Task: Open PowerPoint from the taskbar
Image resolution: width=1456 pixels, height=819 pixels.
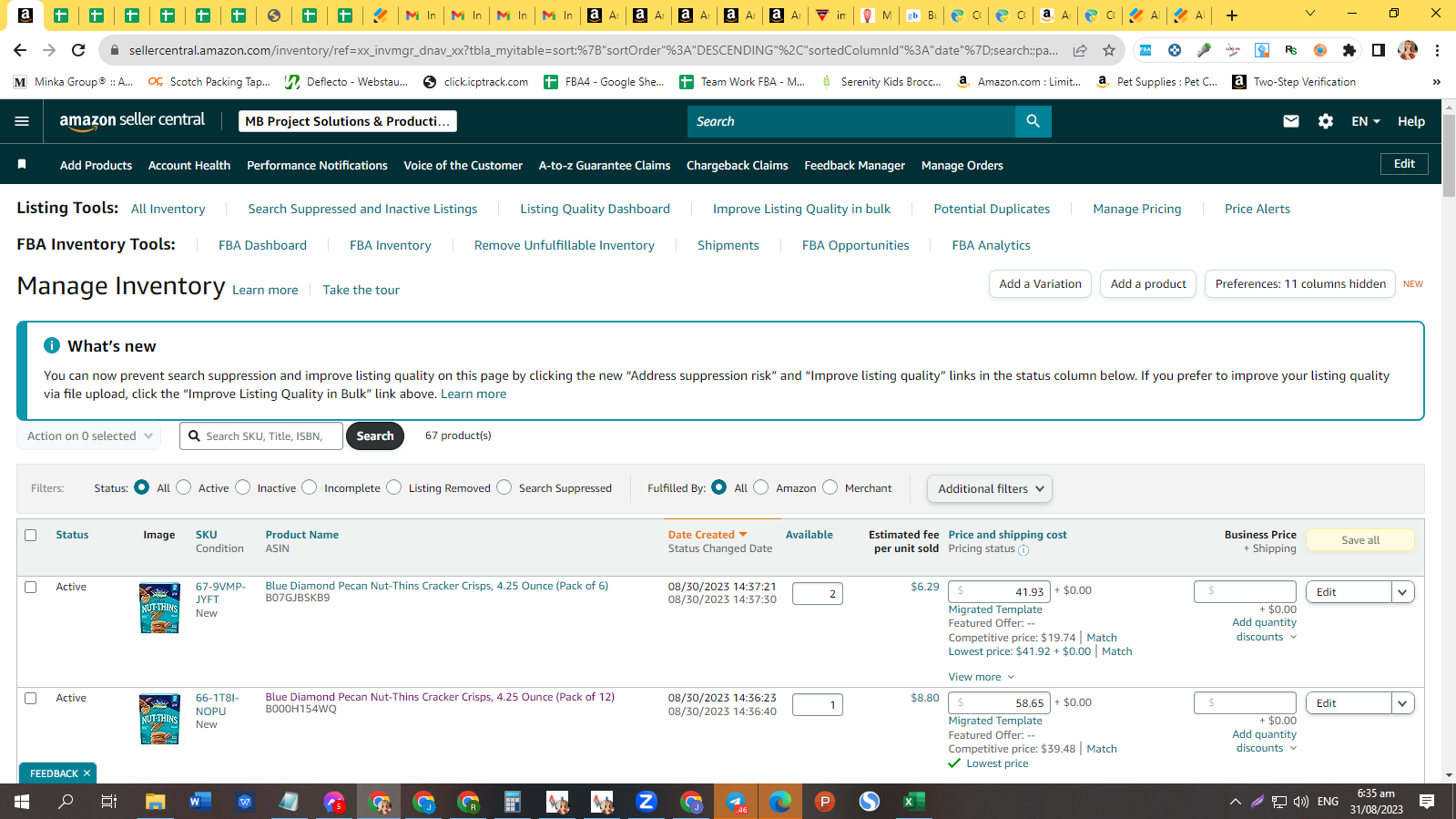Action: pos(825,802)
